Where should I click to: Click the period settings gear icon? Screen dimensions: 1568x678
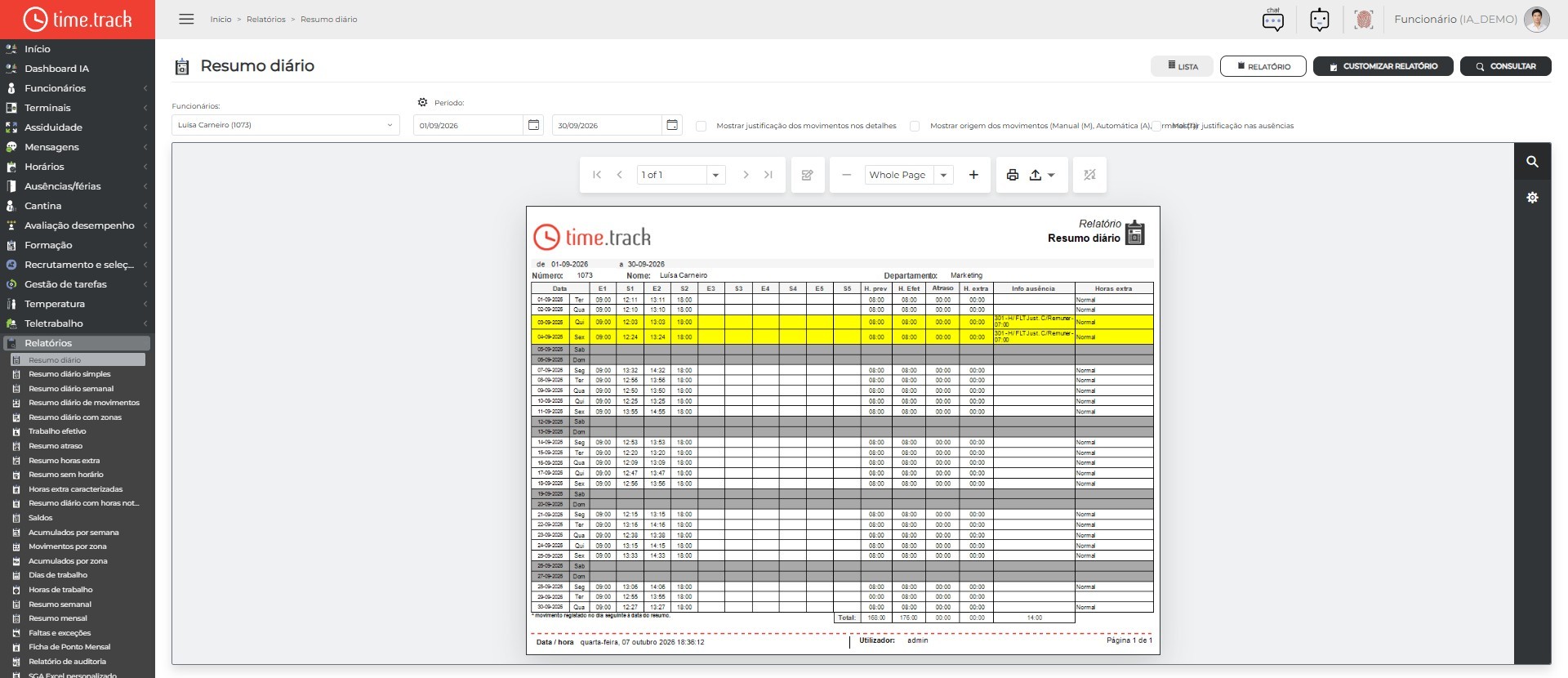tap(422, 103)
